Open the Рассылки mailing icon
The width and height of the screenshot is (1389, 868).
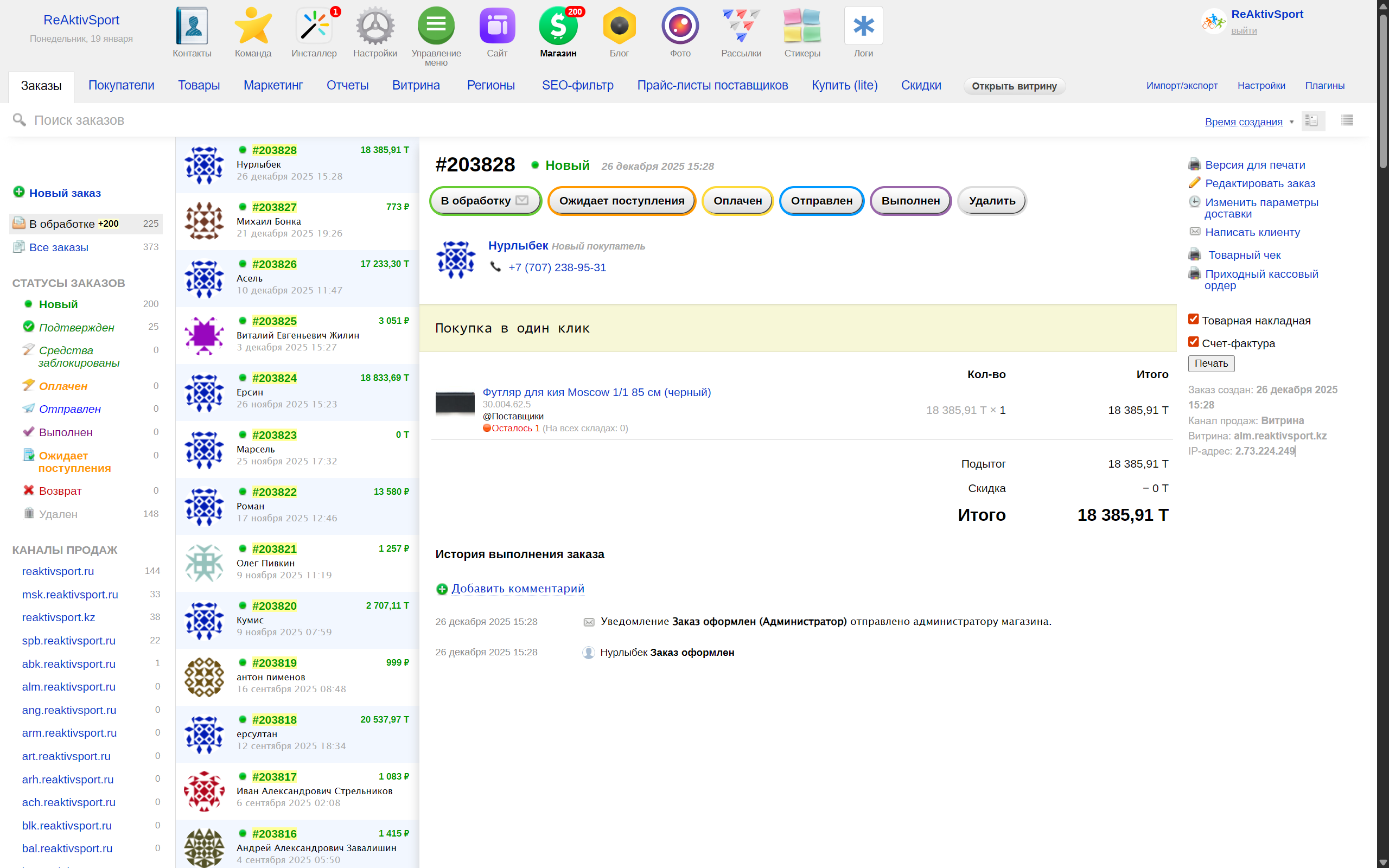click(x=741, y=27)
